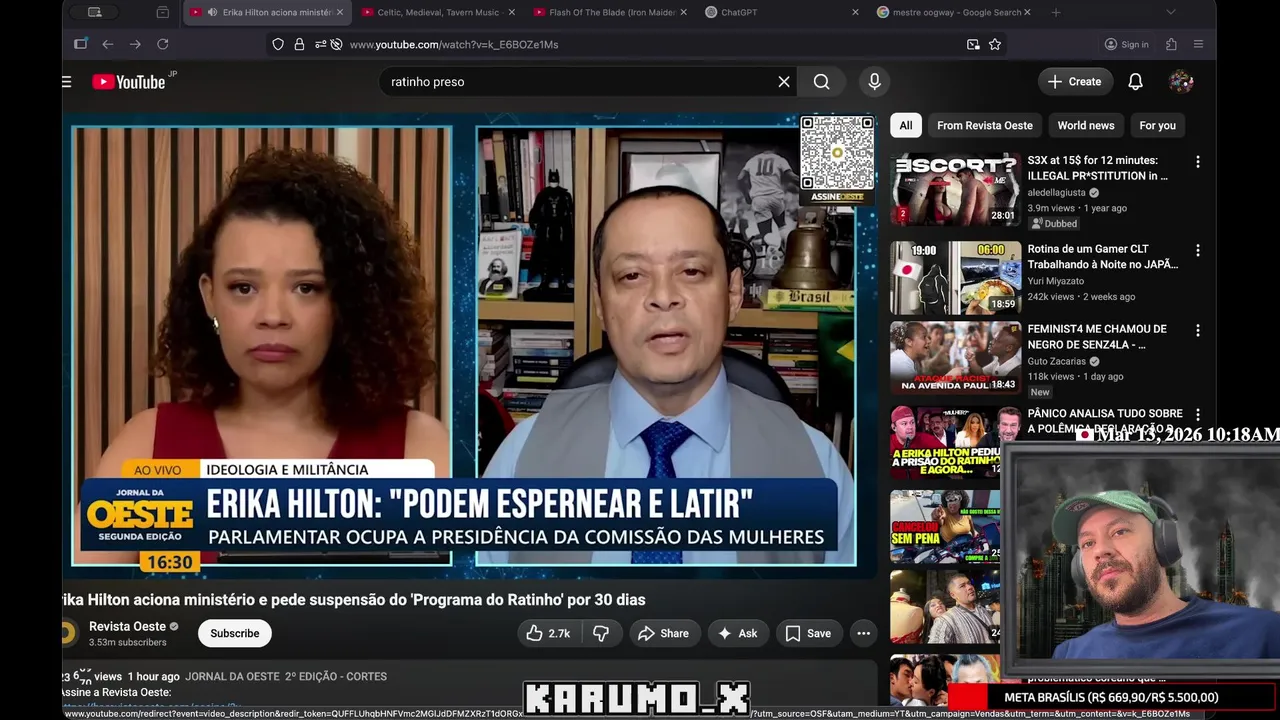
Task: Clear the search text with X
Action: 784,82
